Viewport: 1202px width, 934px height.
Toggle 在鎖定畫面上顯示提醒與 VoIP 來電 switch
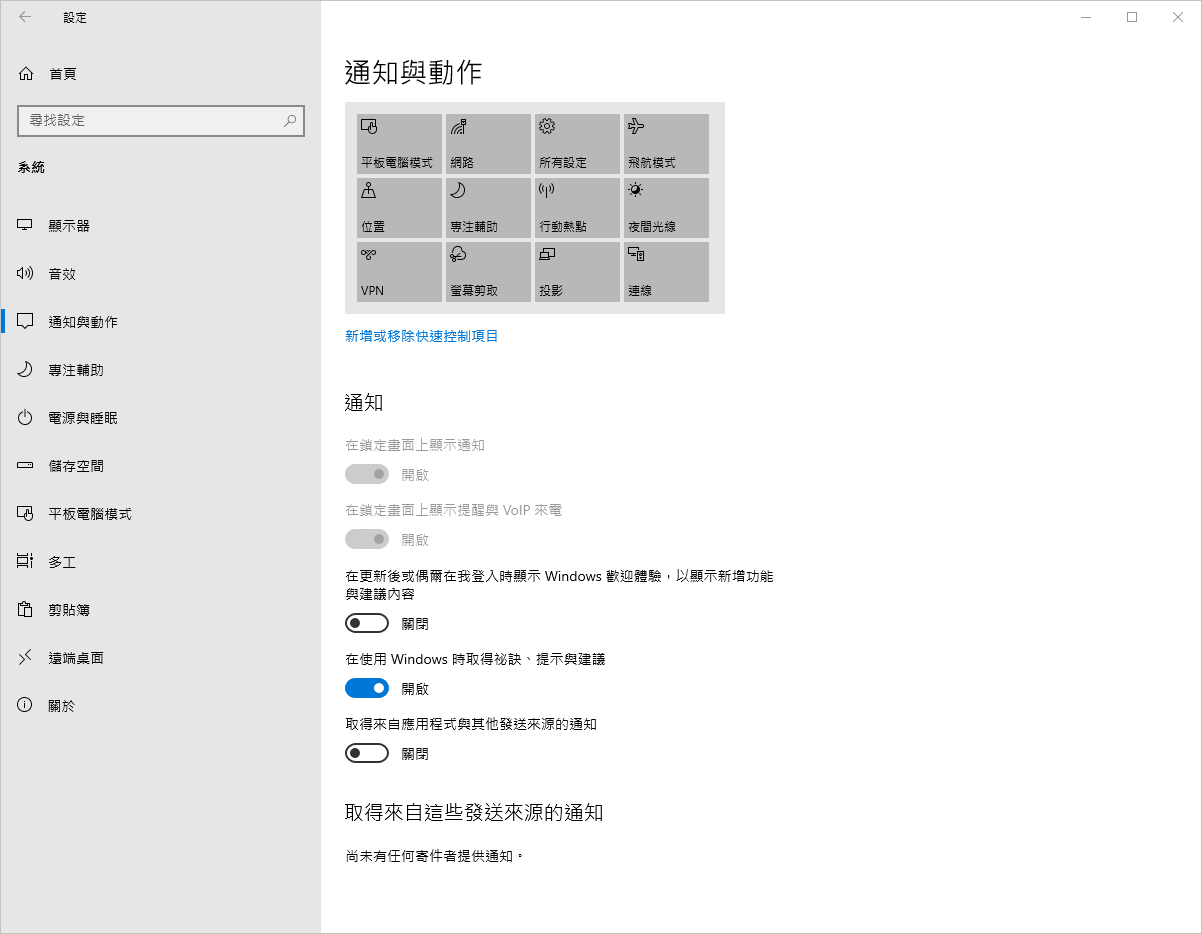pos(367,539)
